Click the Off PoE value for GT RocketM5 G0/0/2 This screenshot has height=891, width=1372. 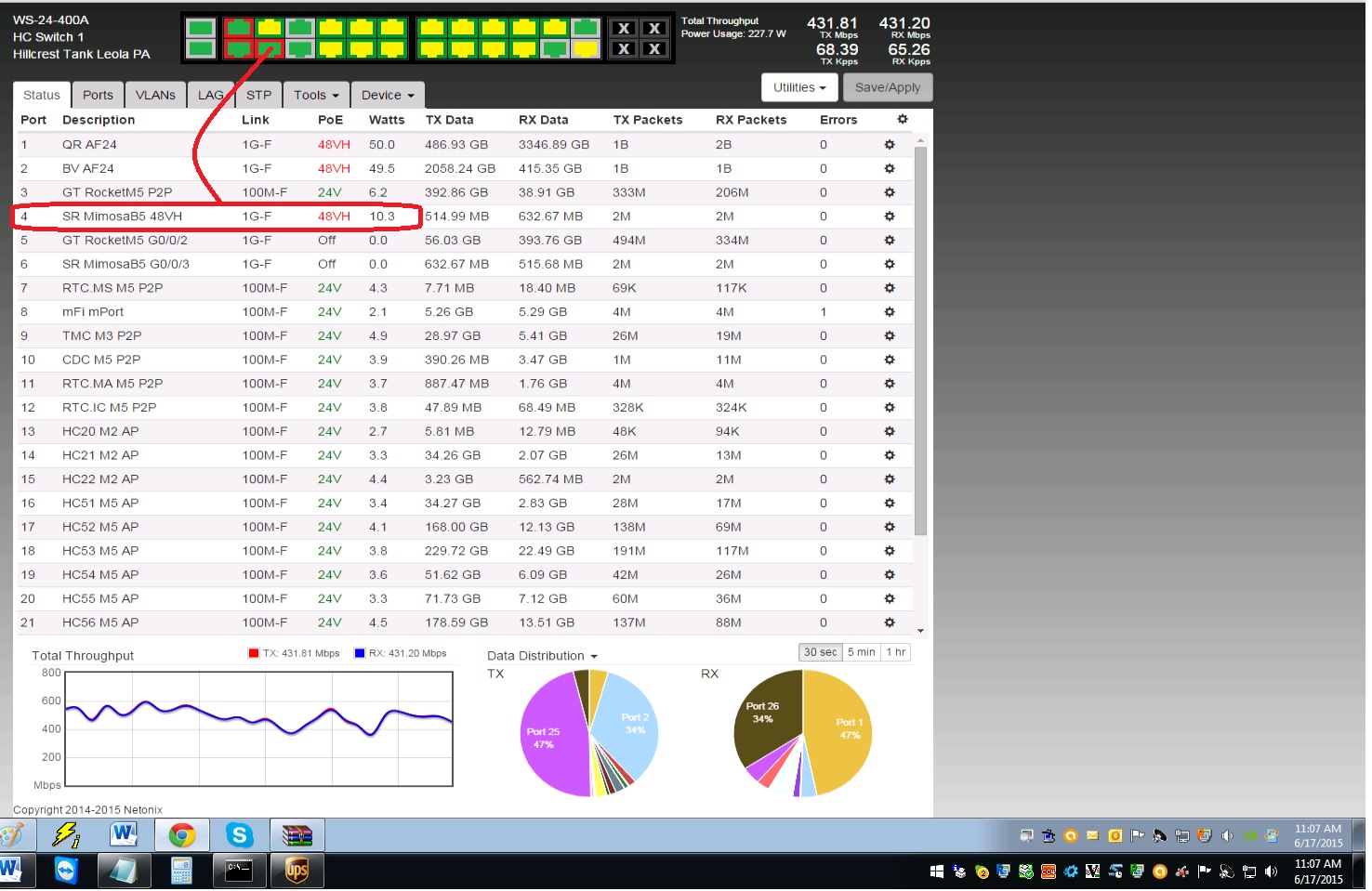click(327, 241)
